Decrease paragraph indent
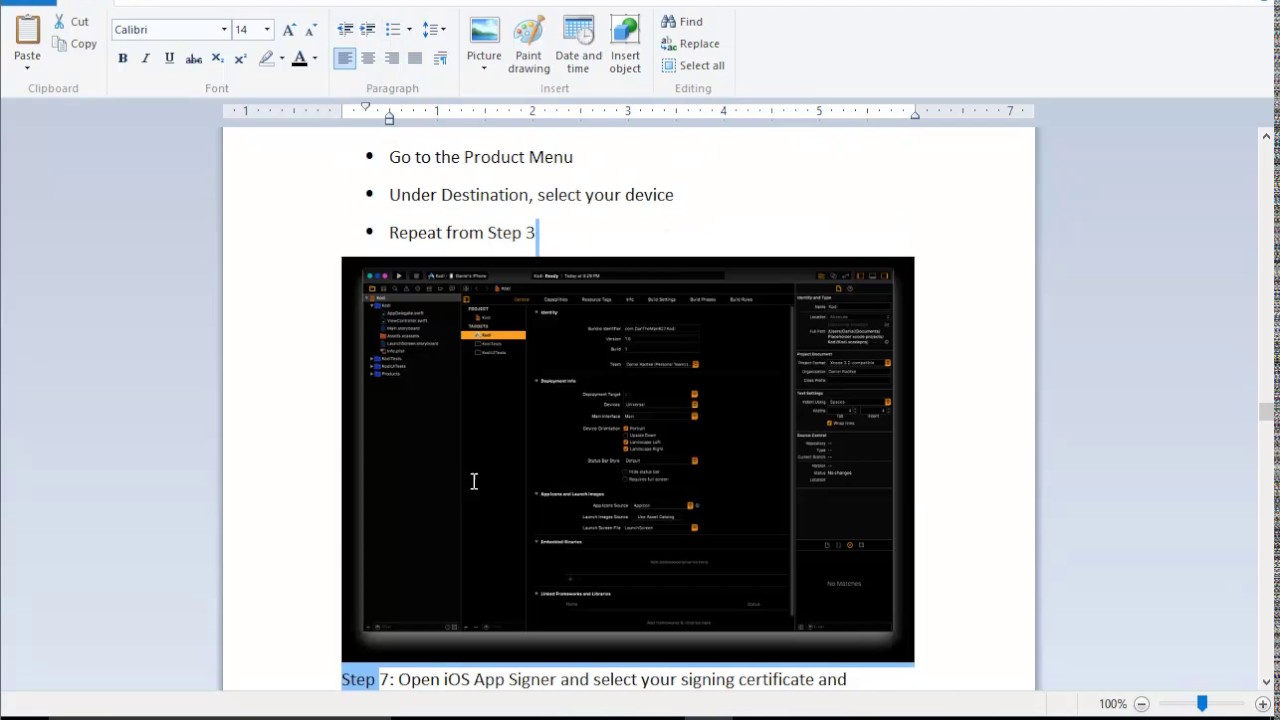This screenshot has height=720, width=1280. click(x=345, y=30)
